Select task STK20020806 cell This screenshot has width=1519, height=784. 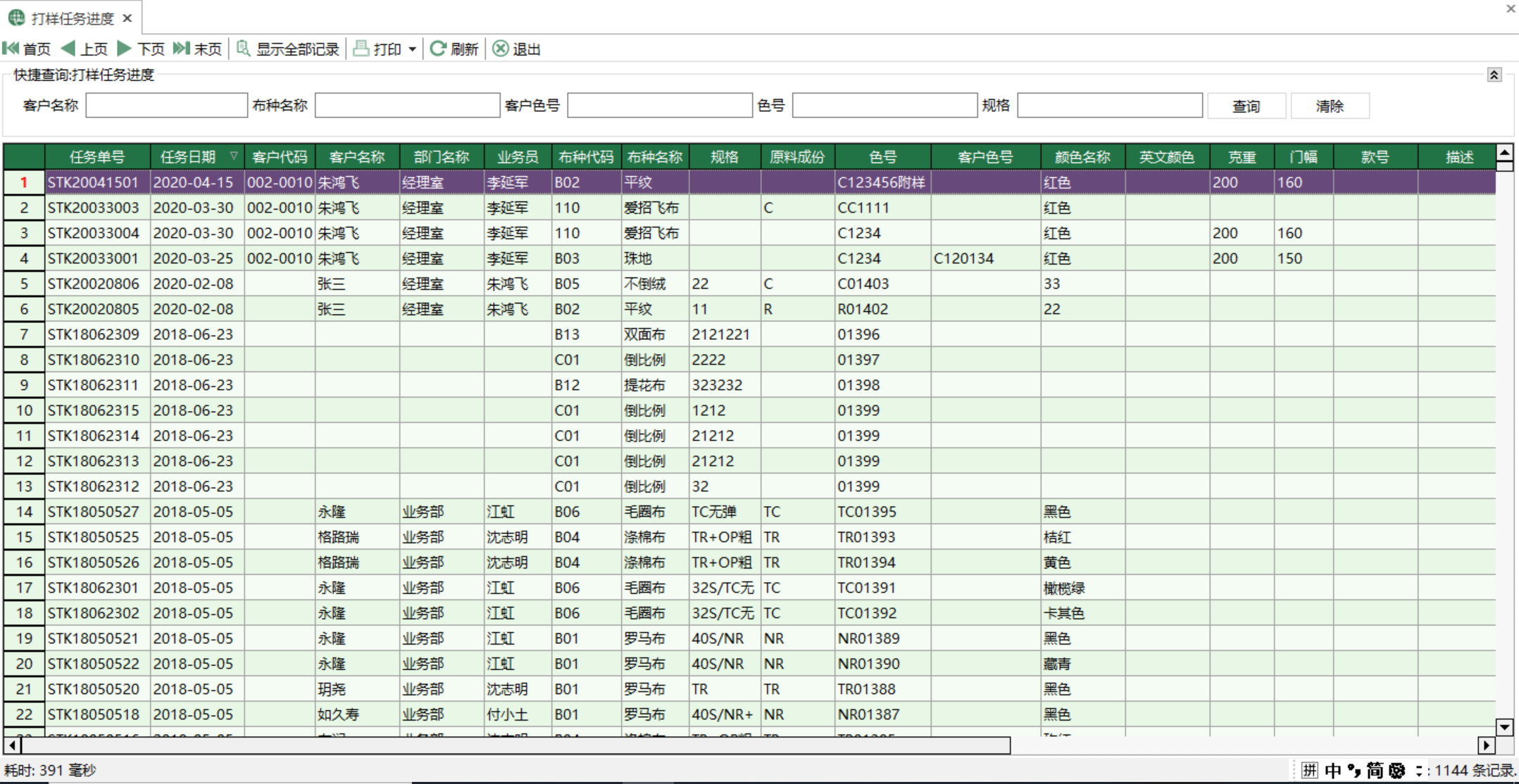[x=97, y=284]
